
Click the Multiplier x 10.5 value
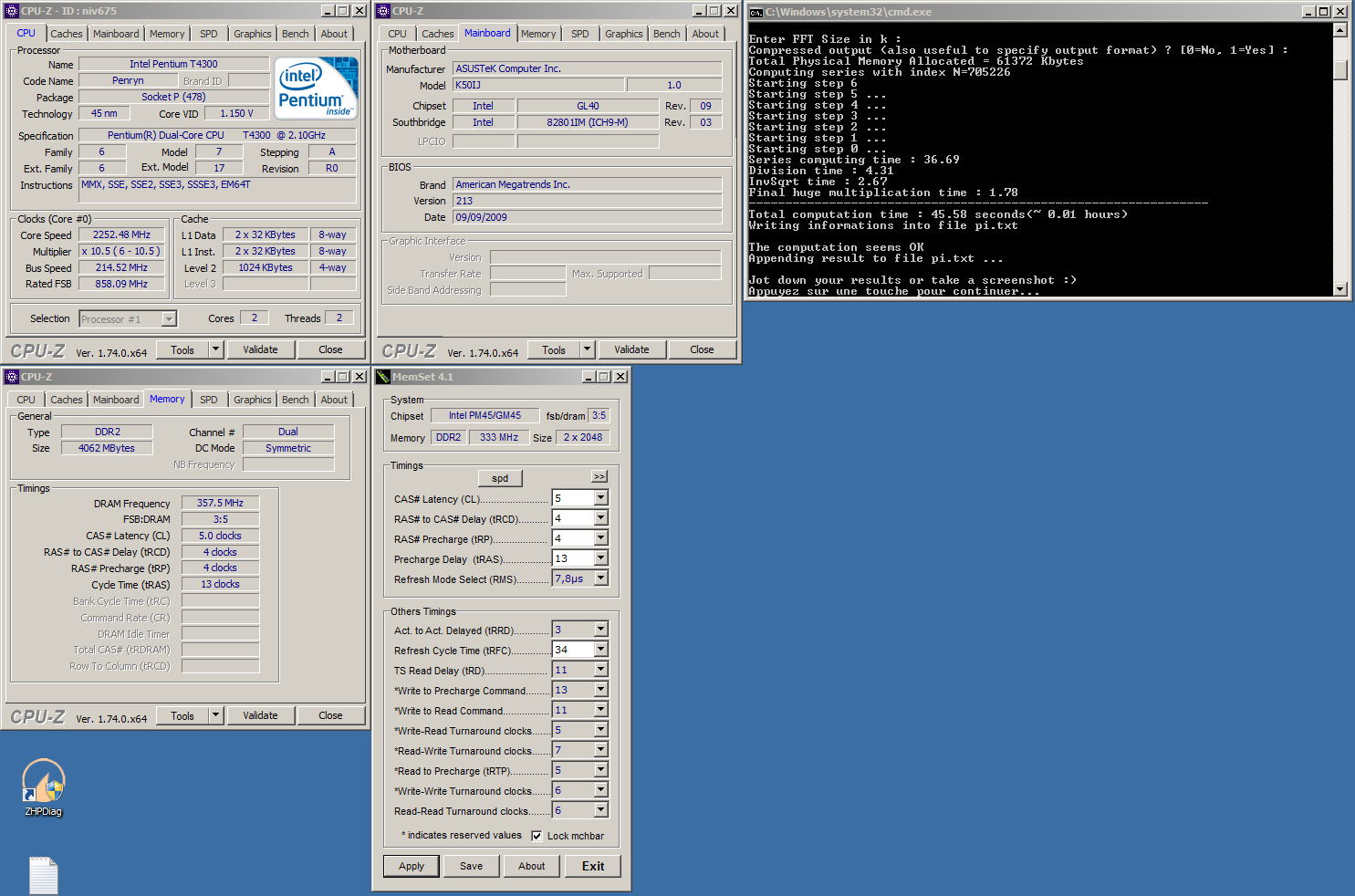[x=121, y=251]
